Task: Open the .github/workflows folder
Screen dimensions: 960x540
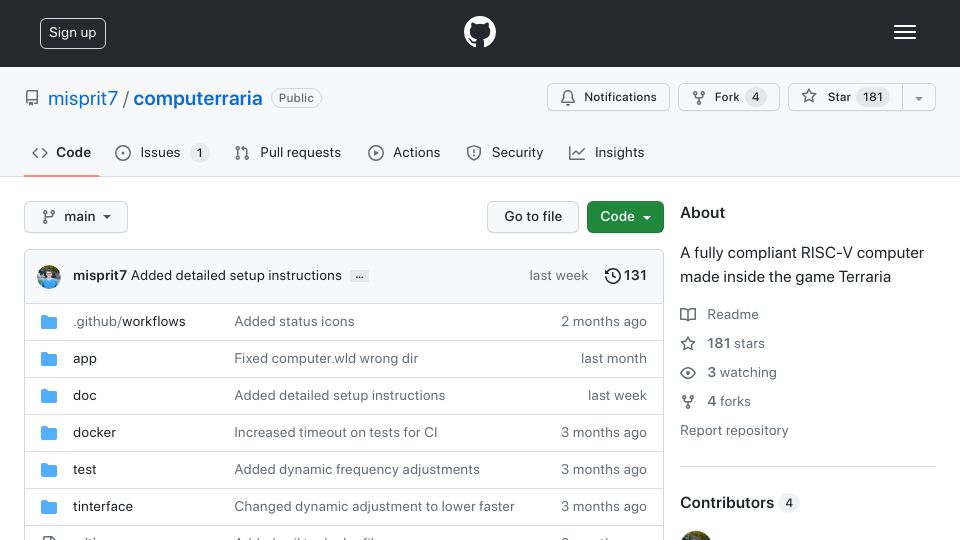Action: tap(129, 321)
